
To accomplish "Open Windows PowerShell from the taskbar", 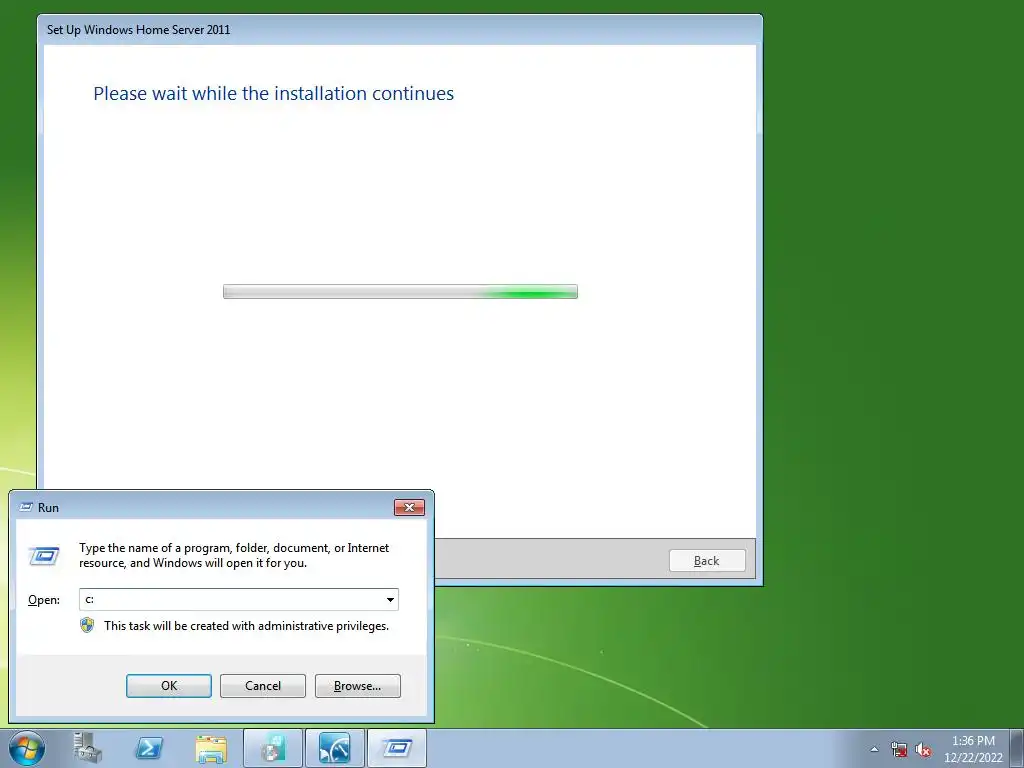I will (148, 748).
